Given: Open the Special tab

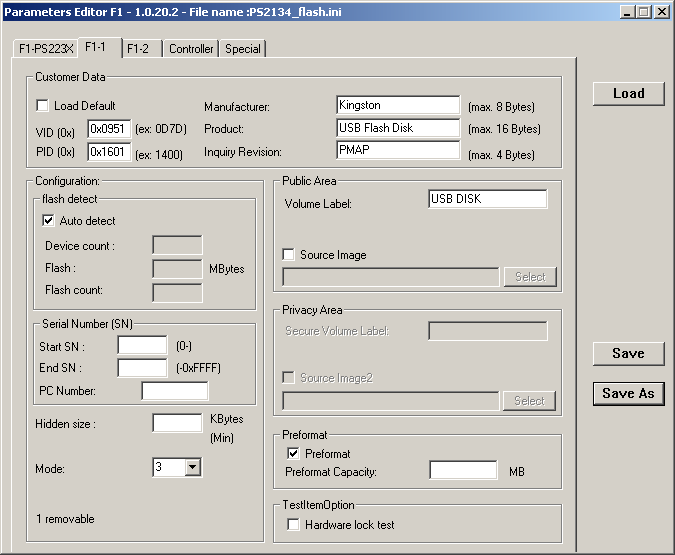Looking at the screenshot, I should (242, 49).
